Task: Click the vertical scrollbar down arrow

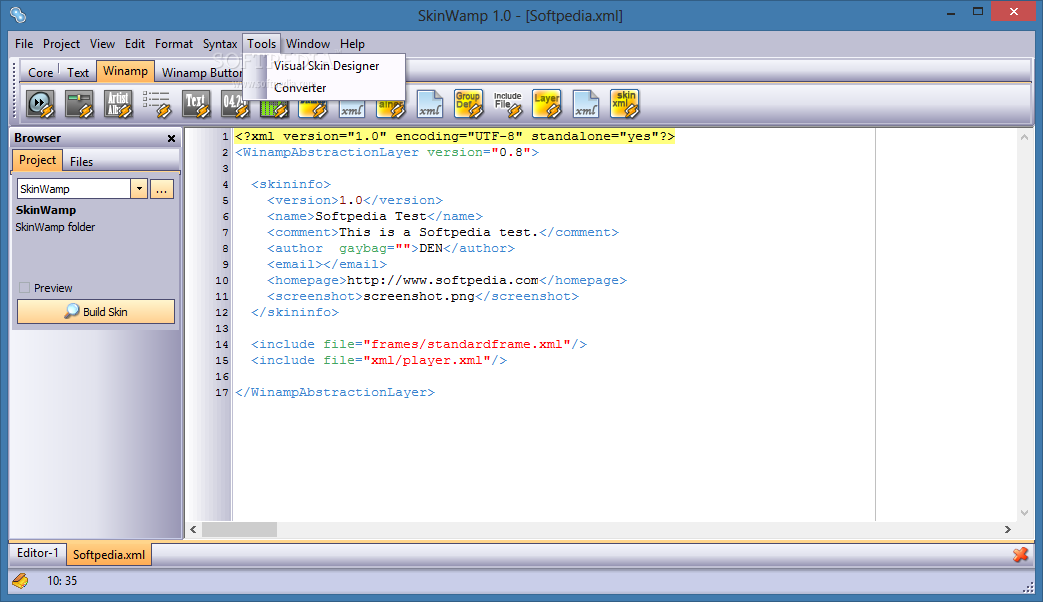Action: pos(1024,513)
